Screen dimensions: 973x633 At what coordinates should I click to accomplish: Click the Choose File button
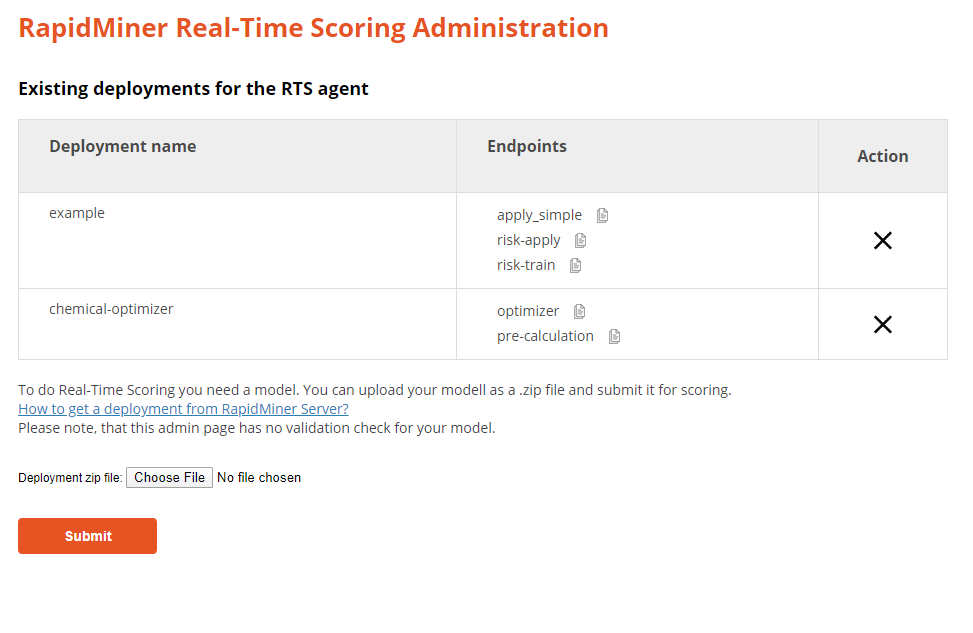tap(169, 477)
